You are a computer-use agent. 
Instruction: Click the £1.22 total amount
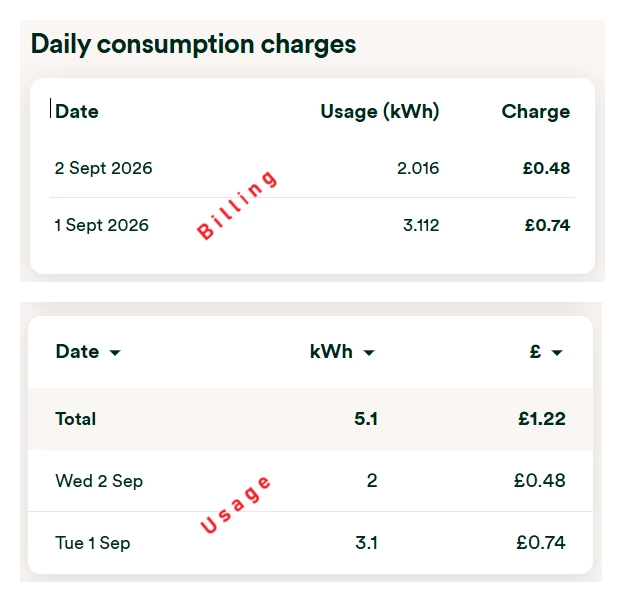[x=542, y=419]
